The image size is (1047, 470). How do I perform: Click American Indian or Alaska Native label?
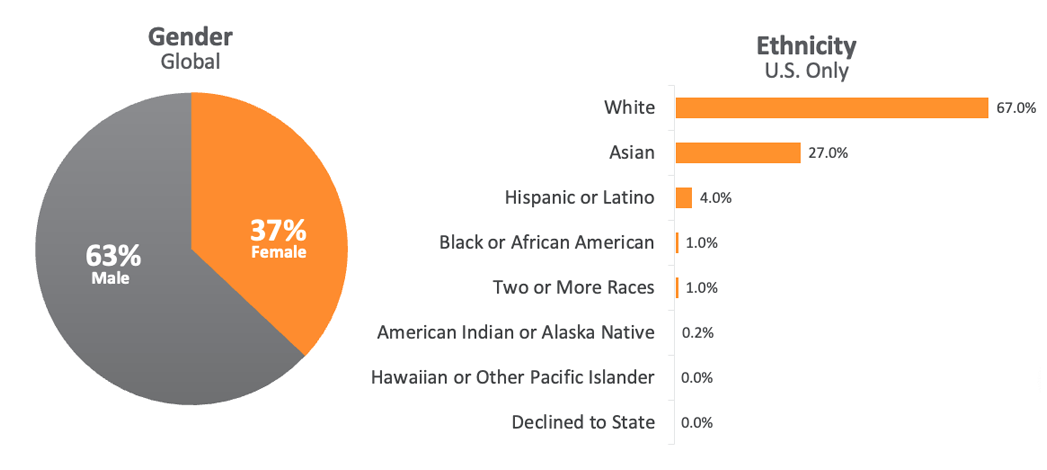point(516,332)
